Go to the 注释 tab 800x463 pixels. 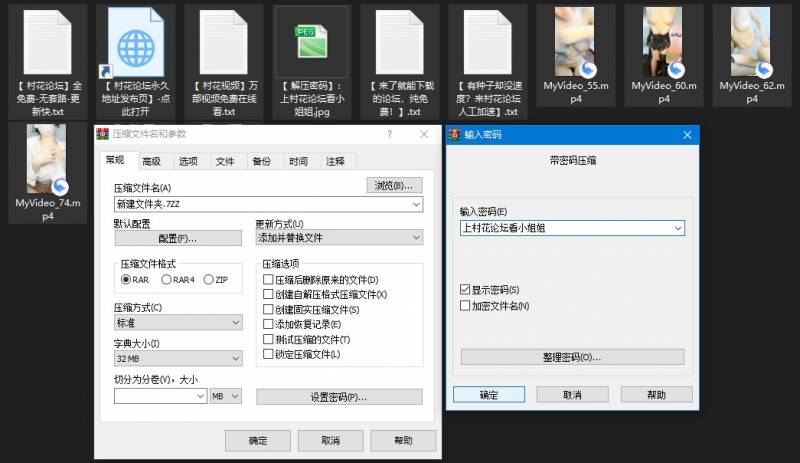[x=335, y=161]
